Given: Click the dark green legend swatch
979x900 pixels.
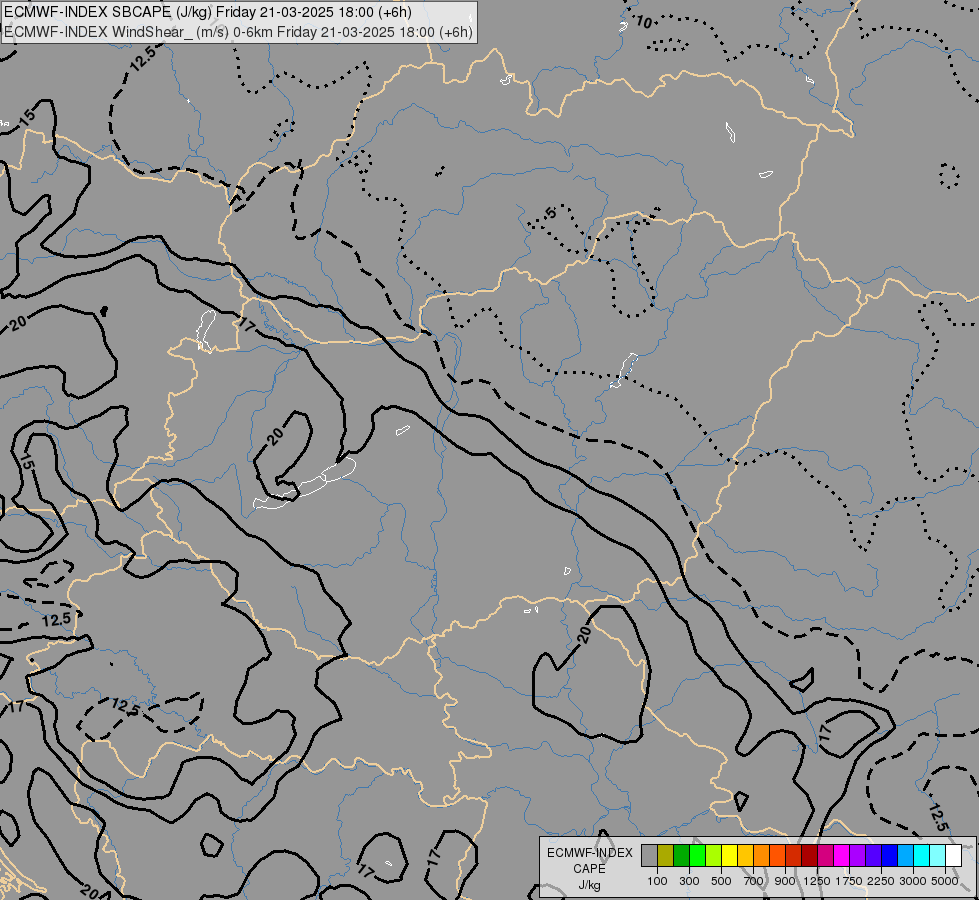Looking at the screenshot, I should (x=682, y=855).
